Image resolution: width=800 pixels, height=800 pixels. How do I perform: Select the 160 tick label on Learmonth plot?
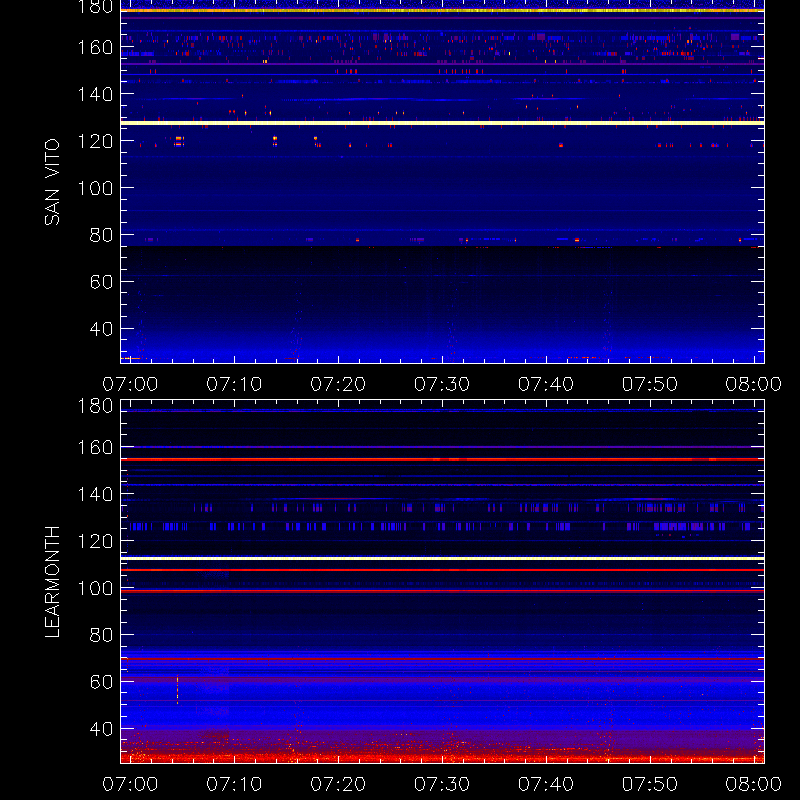(95, 447)
